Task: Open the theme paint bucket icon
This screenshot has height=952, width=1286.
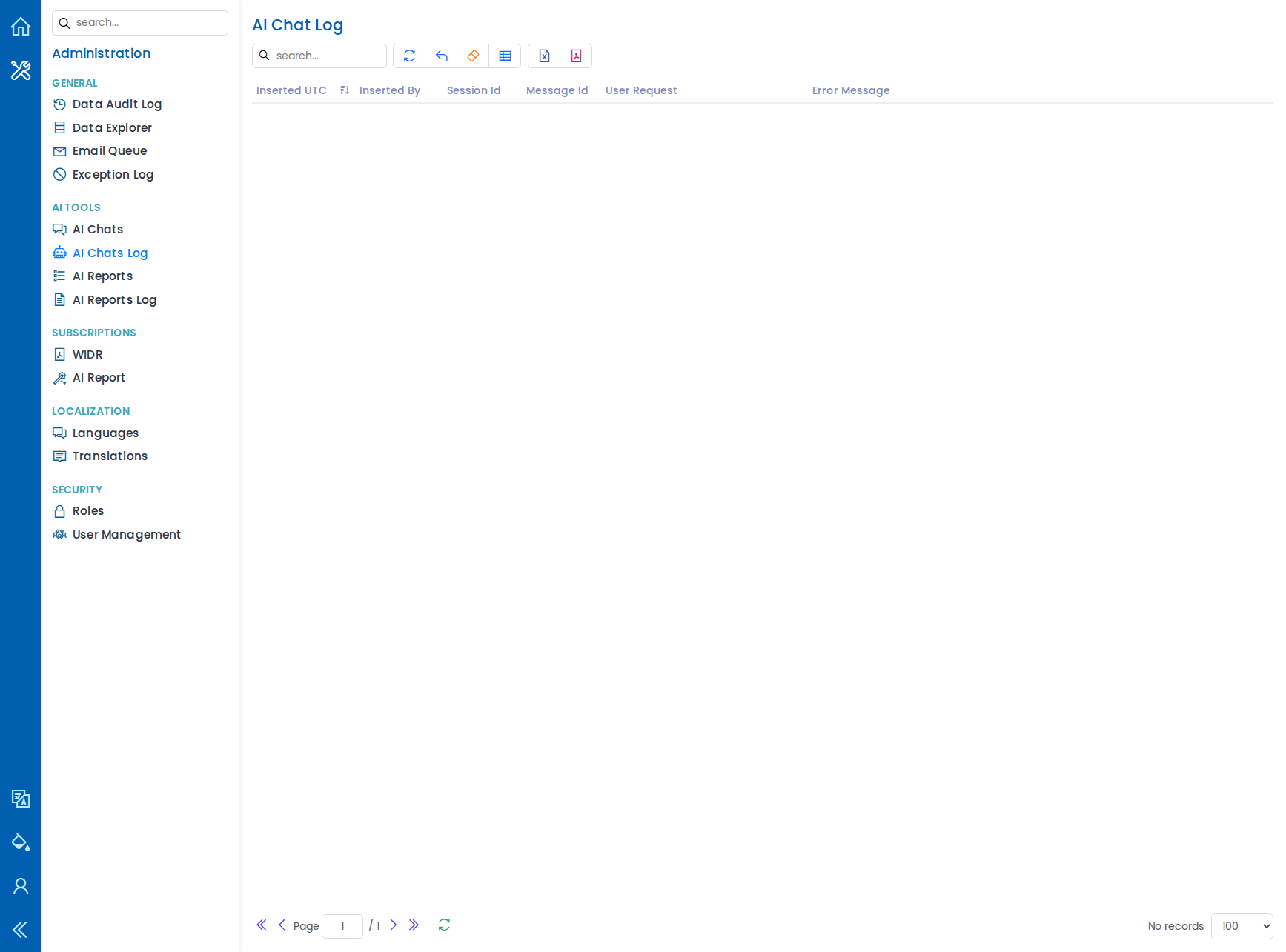Action: pos(21,842)
